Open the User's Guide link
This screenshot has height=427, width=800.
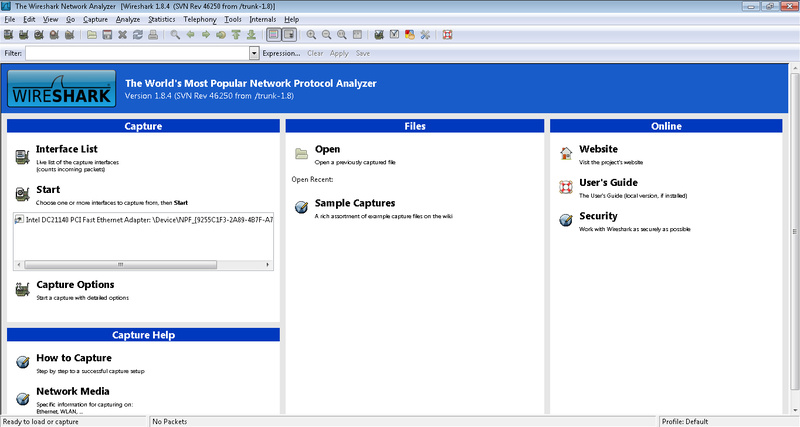click(608, 183)
